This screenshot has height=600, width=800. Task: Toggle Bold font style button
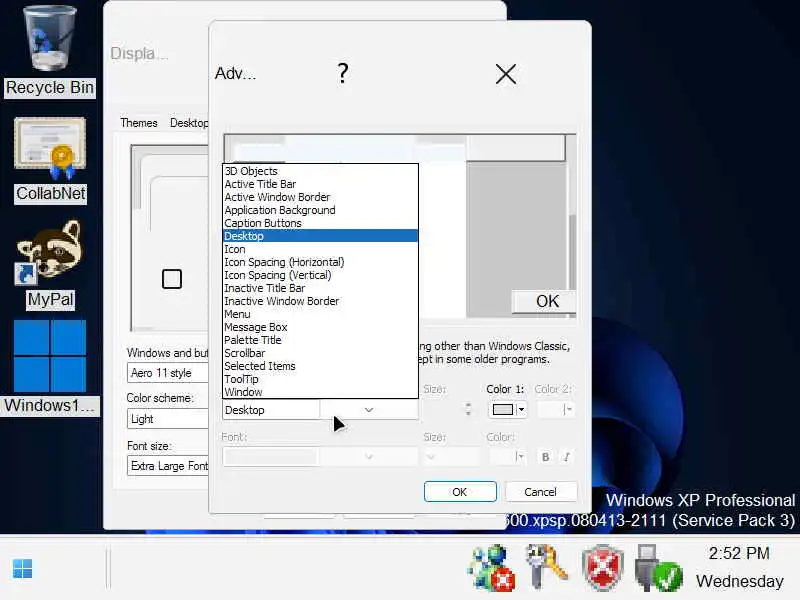[545, 457]
